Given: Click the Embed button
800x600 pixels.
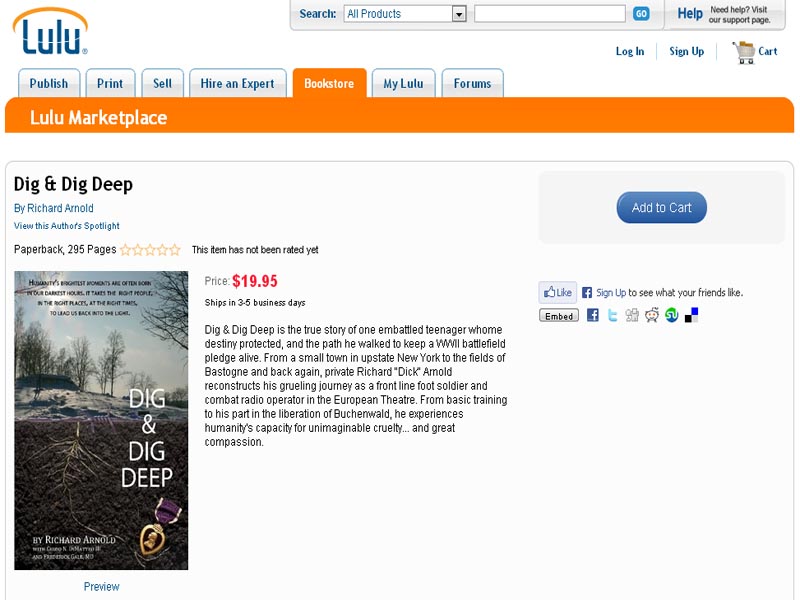Looking at the screenshot, I should (x=559, y=316).
